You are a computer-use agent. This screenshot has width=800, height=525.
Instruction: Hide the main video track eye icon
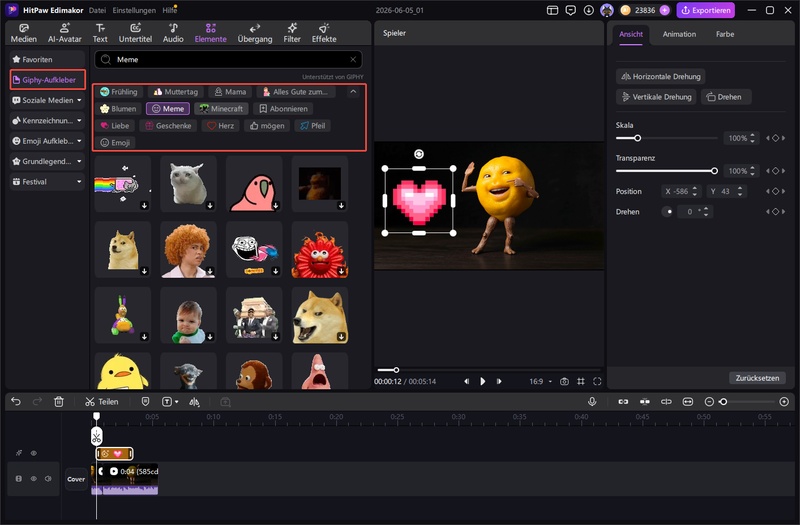34,479
